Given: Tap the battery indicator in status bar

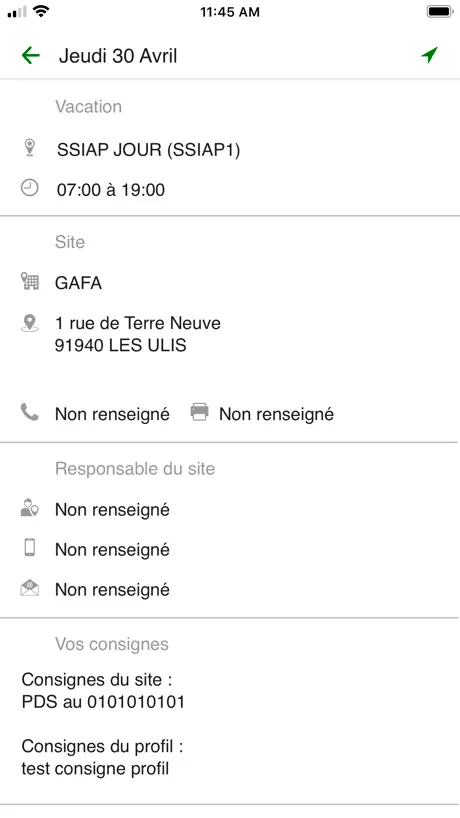Looking at the screenshot, I should (x=440, y=11).
